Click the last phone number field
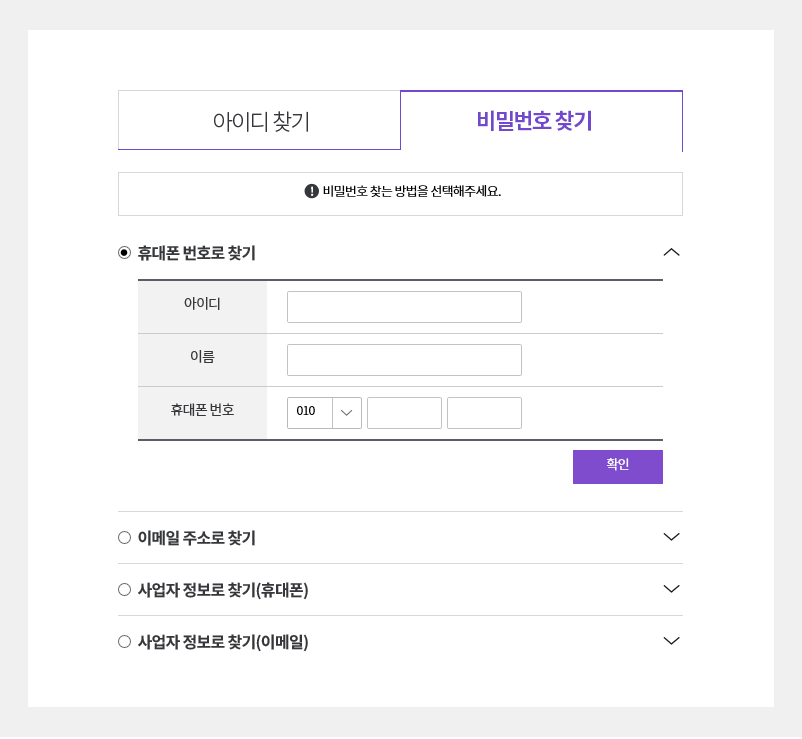 coord(484,413)
